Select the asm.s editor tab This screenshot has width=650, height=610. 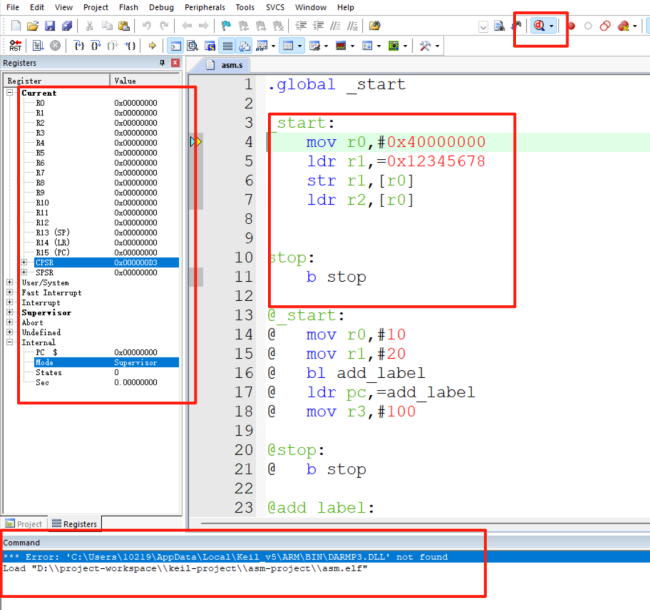pyautogui.click(x=231, y=65)
